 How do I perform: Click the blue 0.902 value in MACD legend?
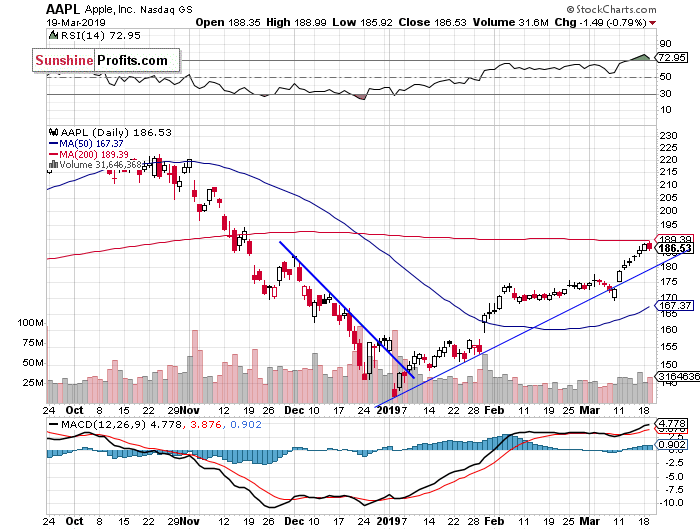tap(246, 424)
